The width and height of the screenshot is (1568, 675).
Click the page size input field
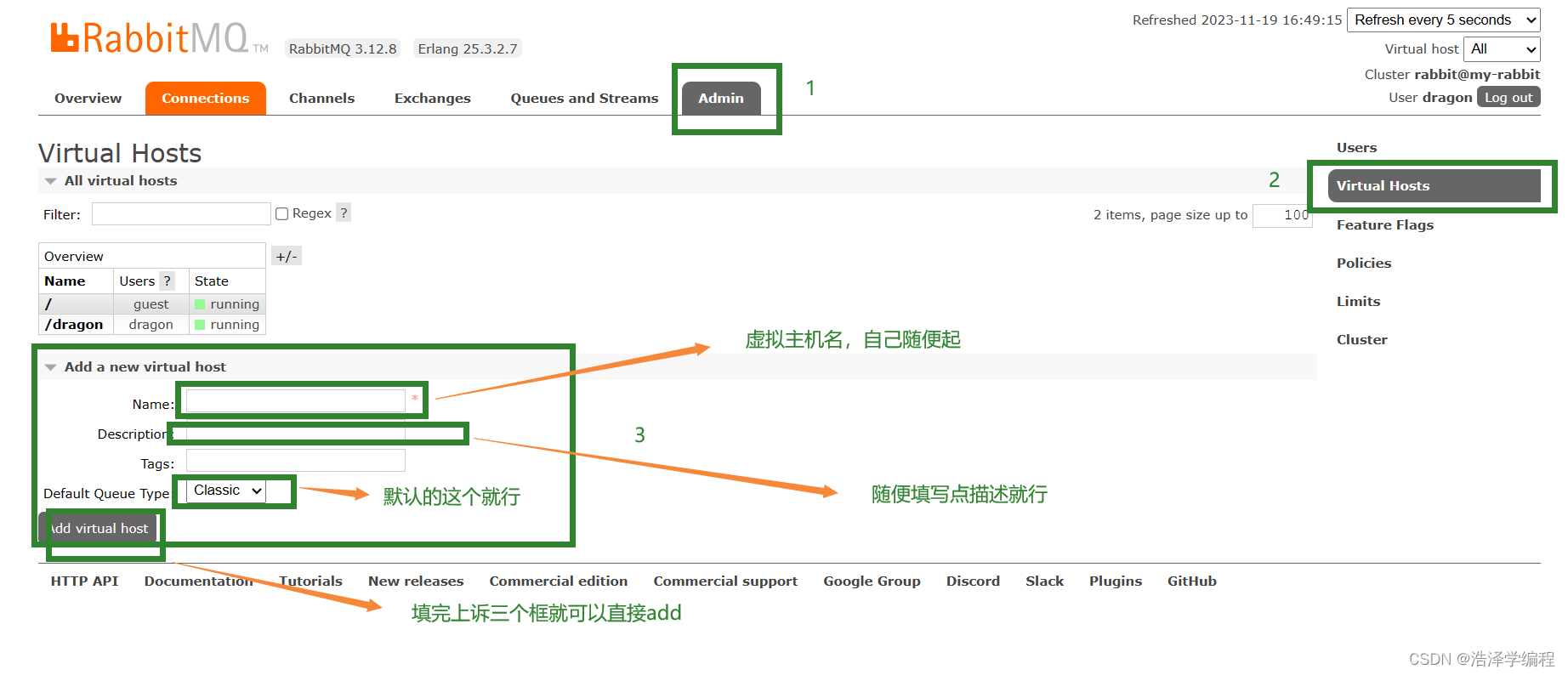[x=1282, y=215]
